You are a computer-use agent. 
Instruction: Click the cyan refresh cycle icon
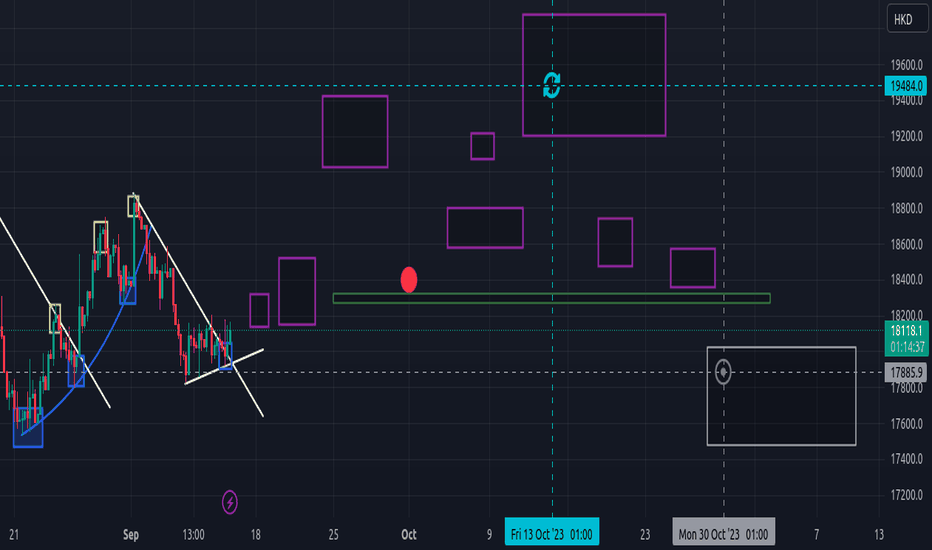(x=552, y=86)
